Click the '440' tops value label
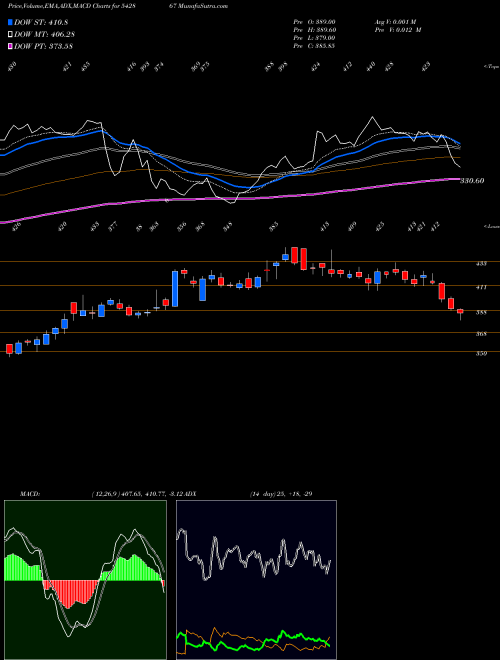 [370, 67]
